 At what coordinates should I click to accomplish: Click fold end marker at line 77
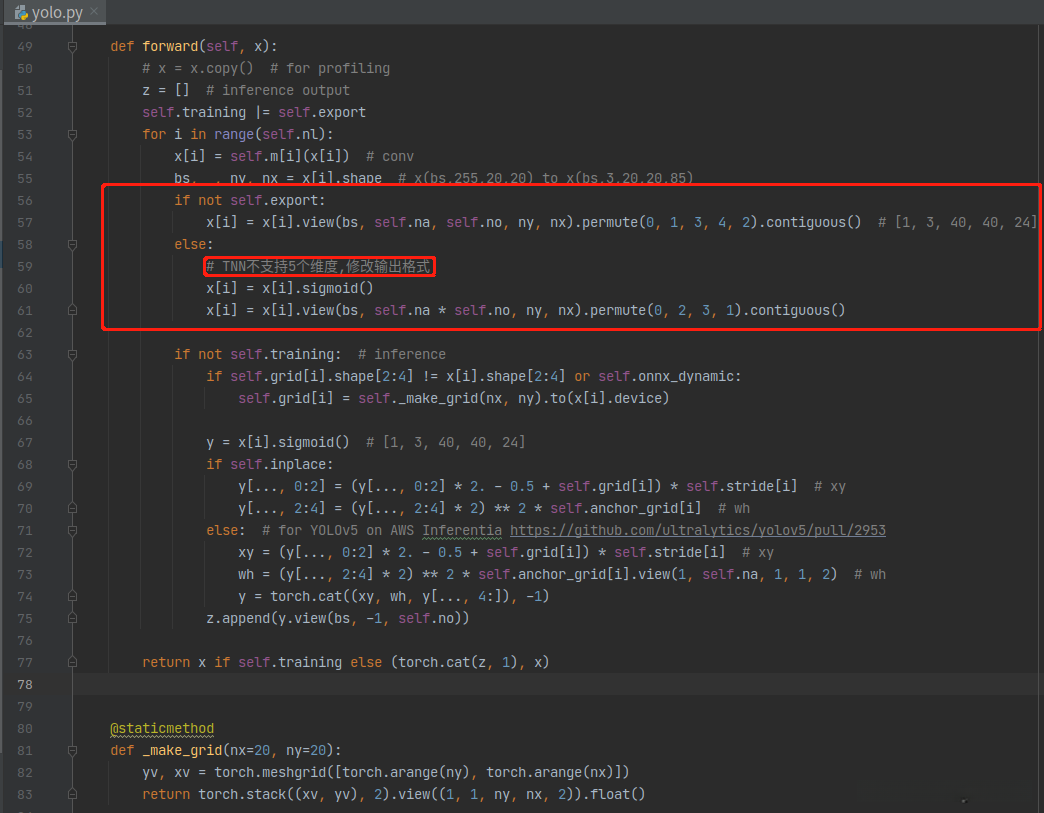[x=73, y=662]
